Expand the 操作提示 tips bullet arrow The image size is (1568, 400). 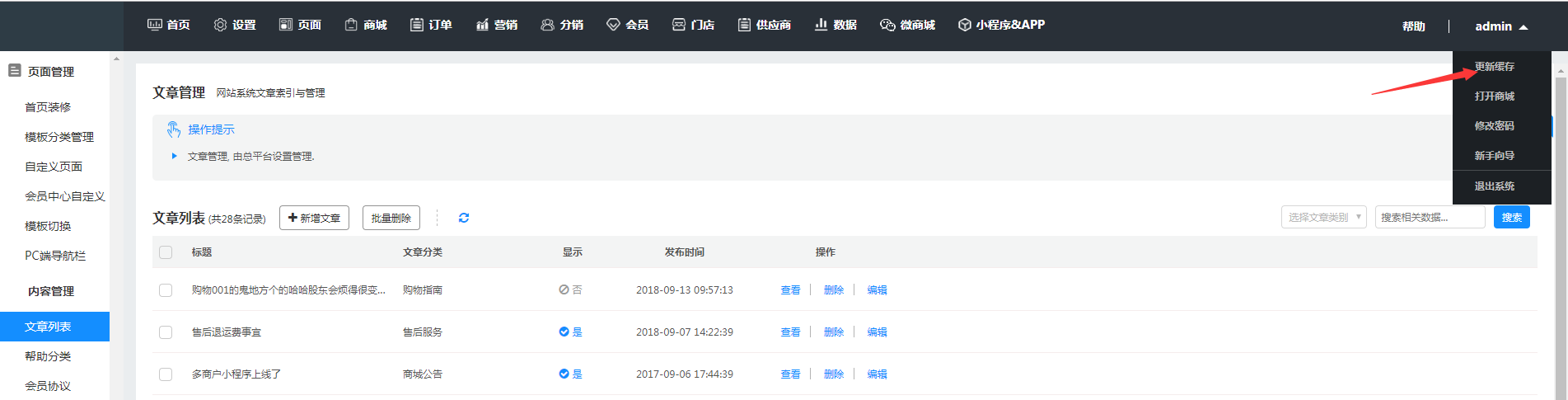click(x=174, y=156)
